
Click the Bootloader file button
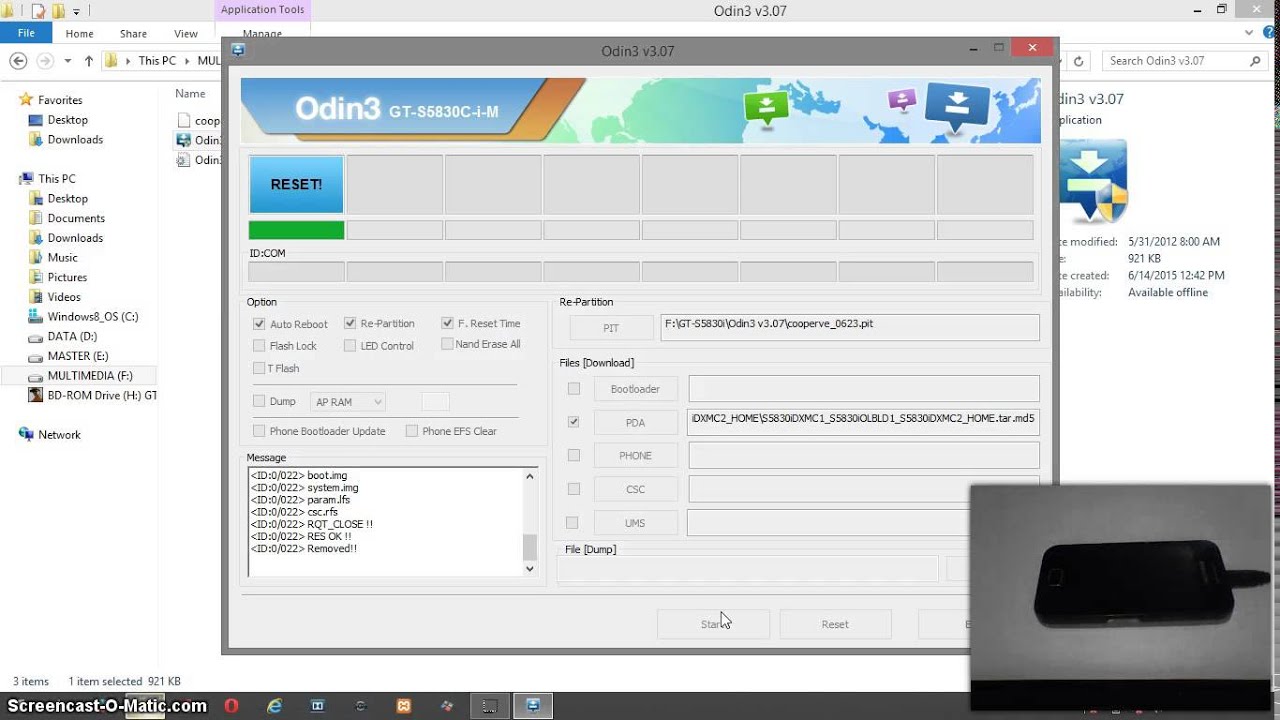tap(635, 389)
